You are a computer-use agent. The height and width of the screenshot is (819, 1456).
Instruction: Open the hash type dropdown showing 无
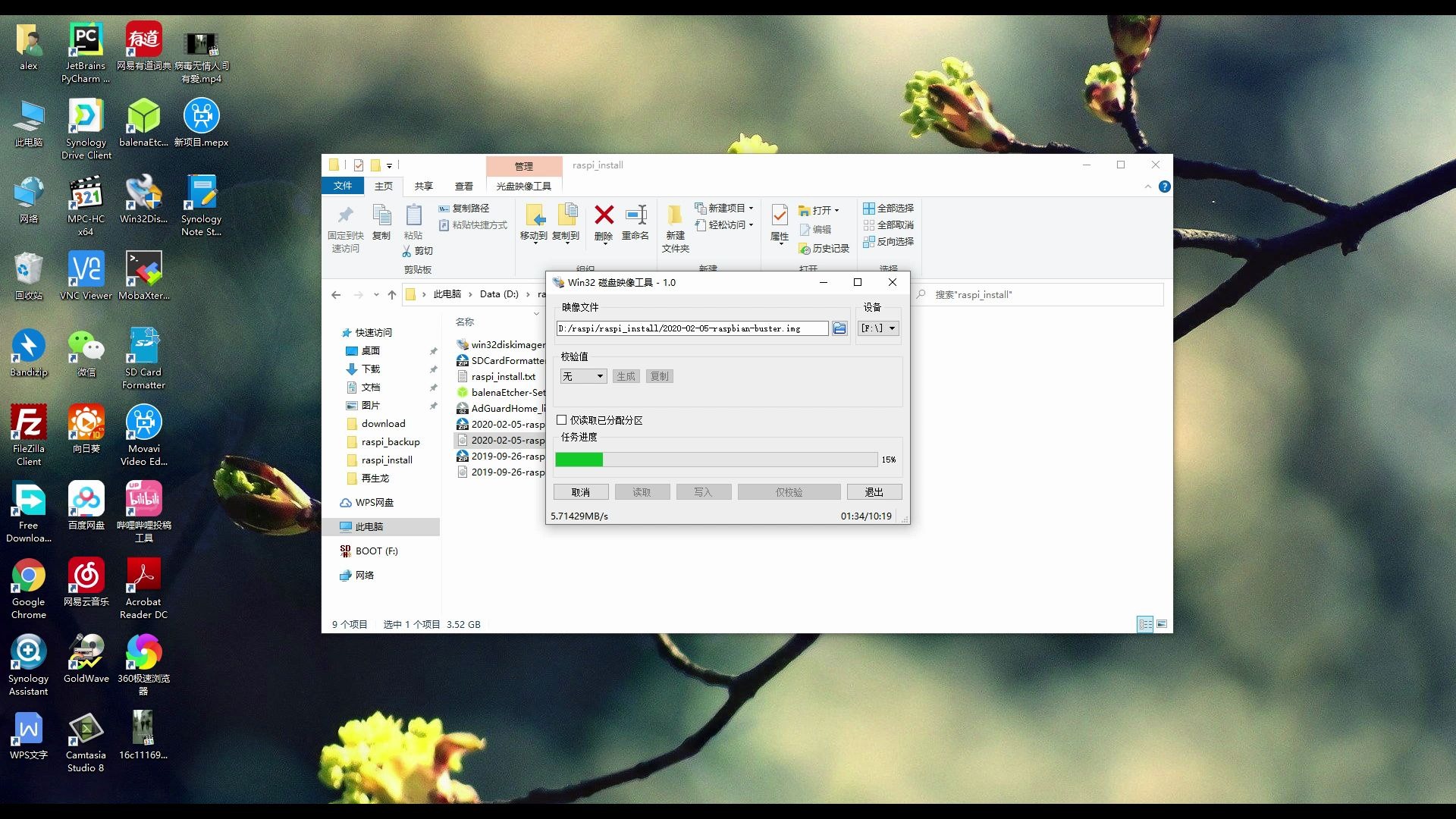(x=583, y=376)
